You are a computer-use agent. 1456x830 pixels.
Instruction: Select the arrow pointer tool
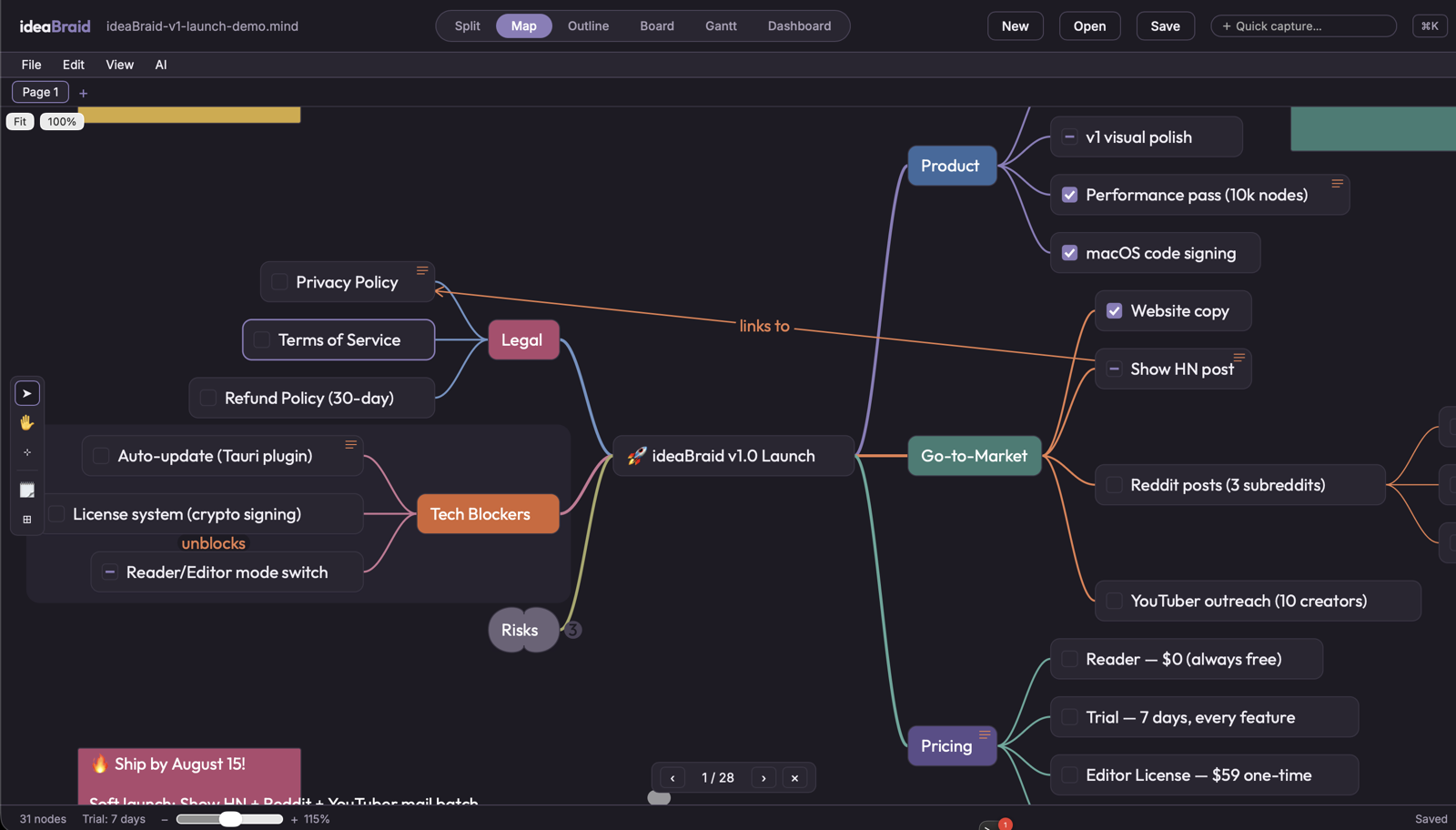[x=27, y=393]
